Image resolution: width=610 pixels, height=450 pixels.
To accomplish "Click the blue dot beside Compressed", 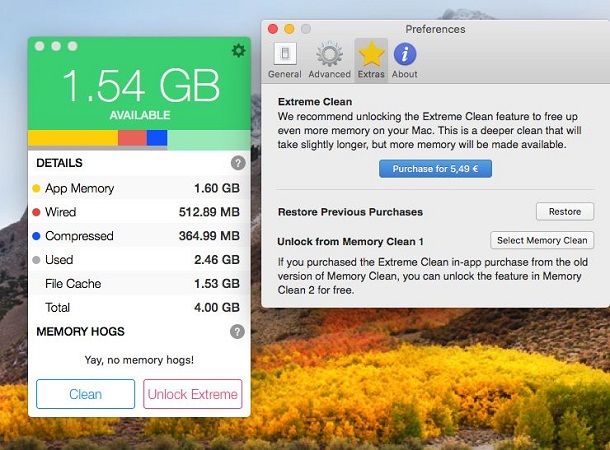I will point(36,236).
